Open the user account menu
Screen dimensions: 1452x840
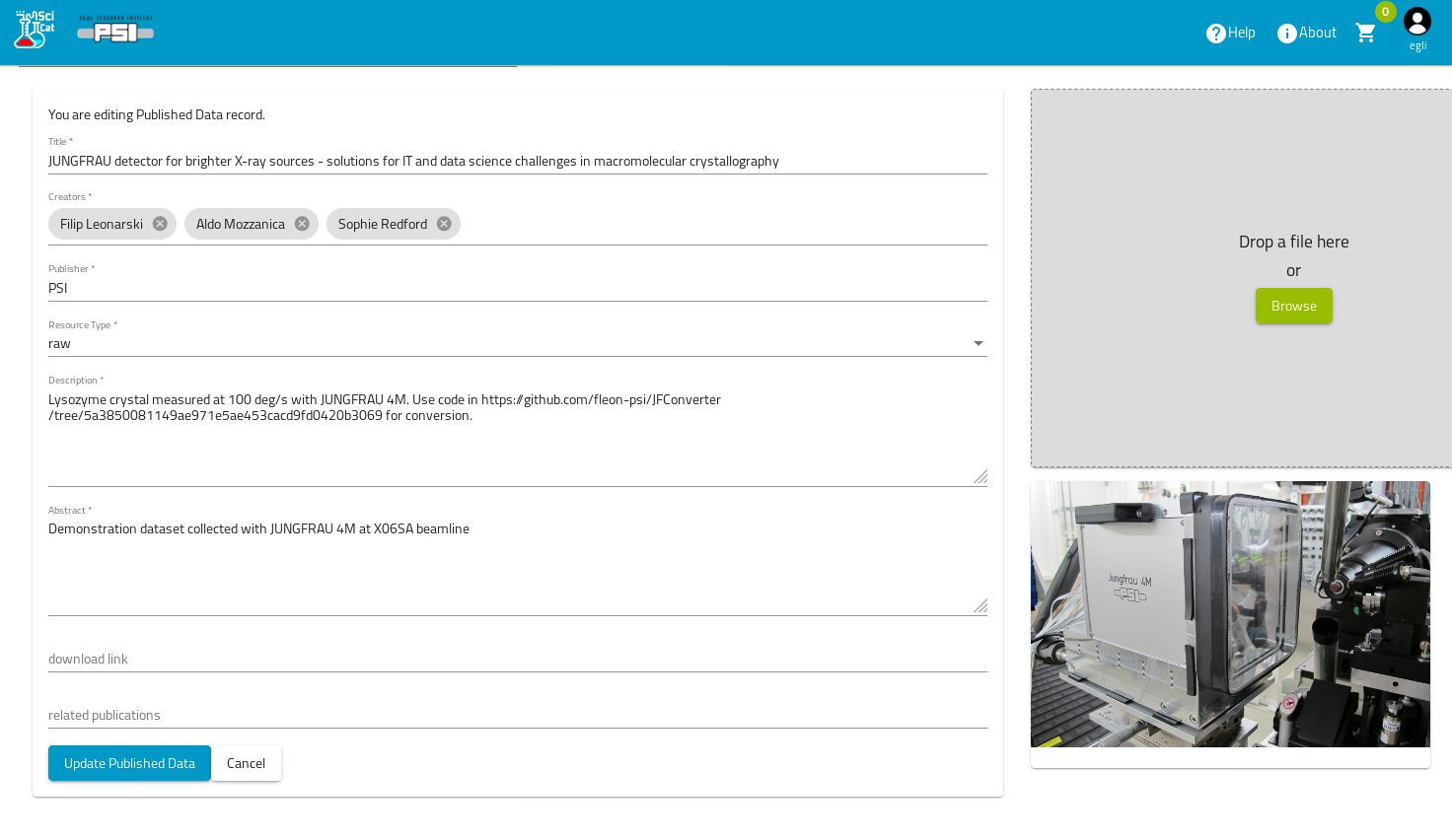[1416, 22]
